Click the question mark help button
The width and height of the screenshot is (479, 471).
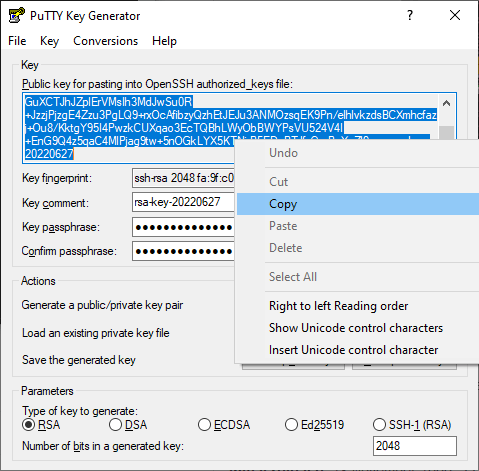[x=410, y=15]
